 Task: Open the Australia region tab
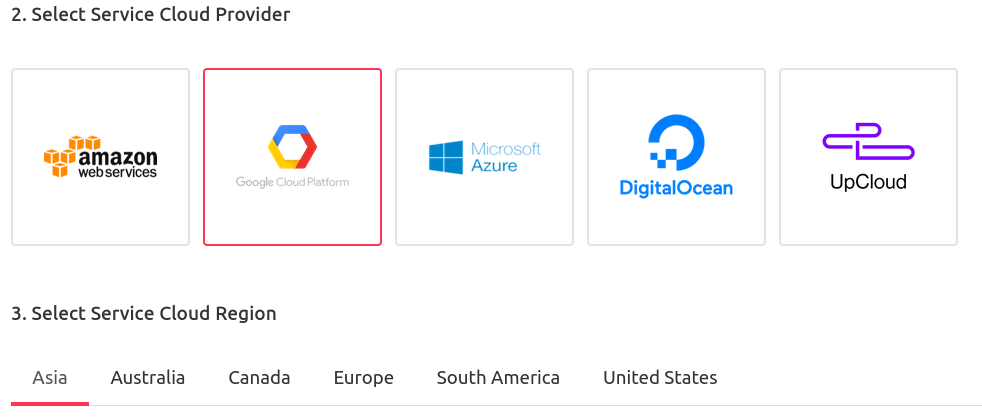(x=148, y=378)
